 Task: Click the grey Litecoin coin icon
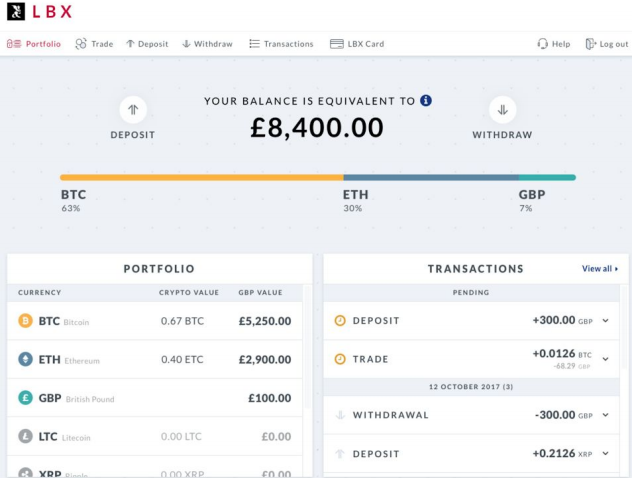click(25, 436)
